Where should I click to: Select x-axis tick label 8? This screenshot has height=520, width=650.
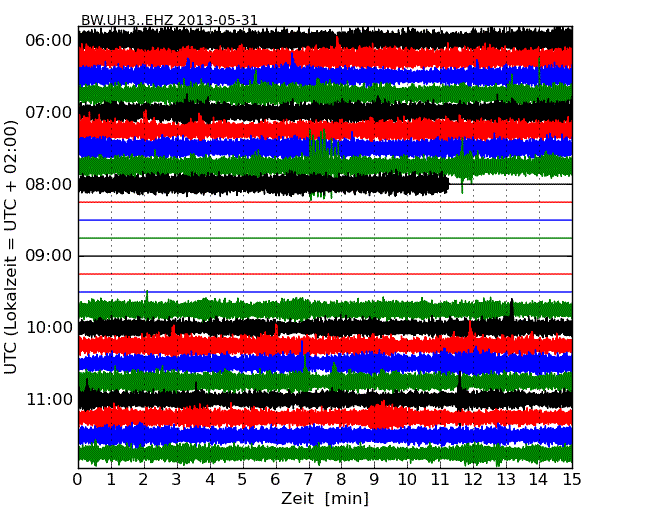pos(341,479)
